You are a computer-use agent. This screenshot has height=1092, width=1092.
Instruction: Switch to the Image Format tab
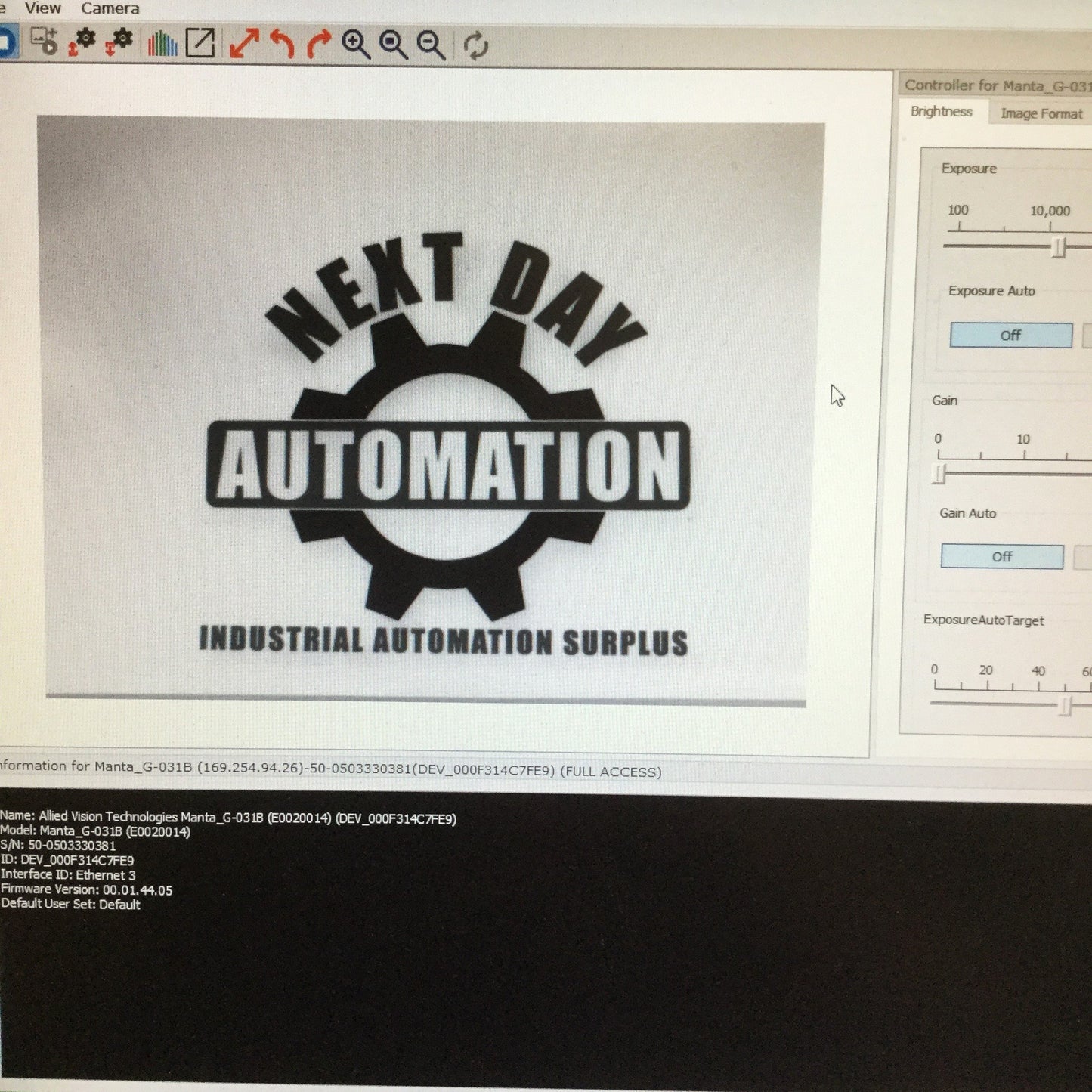tap(1041, 113)
